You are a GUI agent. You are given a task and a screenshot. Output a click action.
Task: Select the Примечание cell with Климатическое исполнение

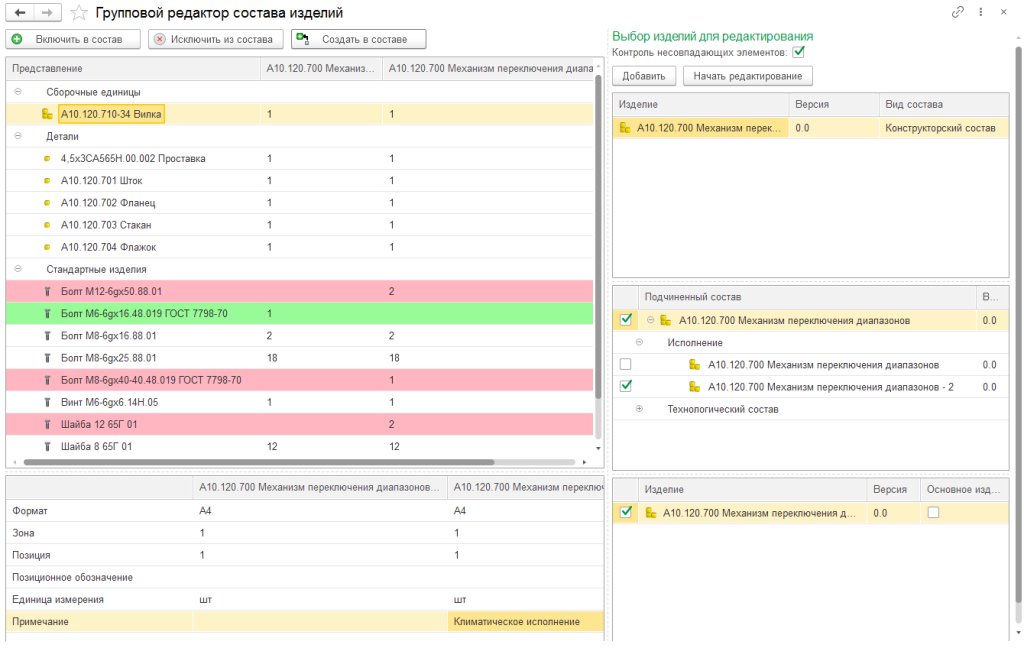click(525, 621)
